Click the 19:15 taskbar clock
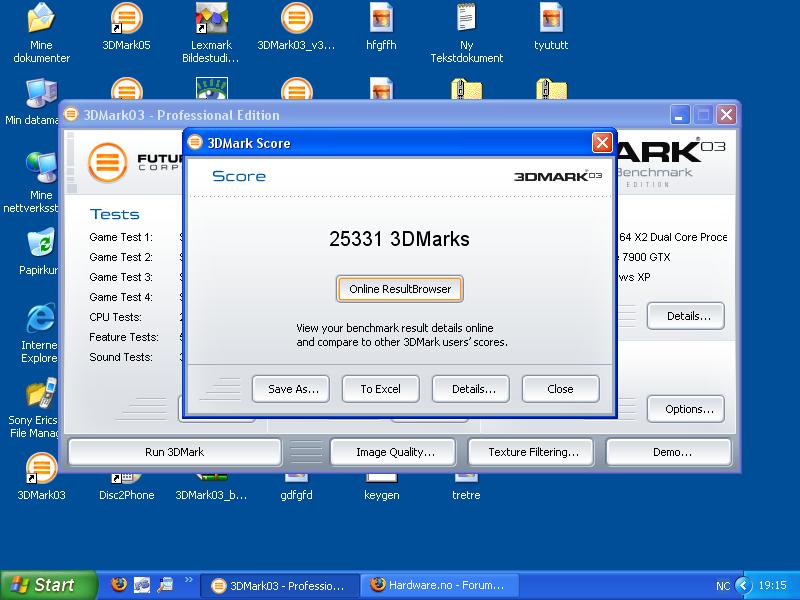The height and width of the screenshot is (600, 800). click(772, 585)
